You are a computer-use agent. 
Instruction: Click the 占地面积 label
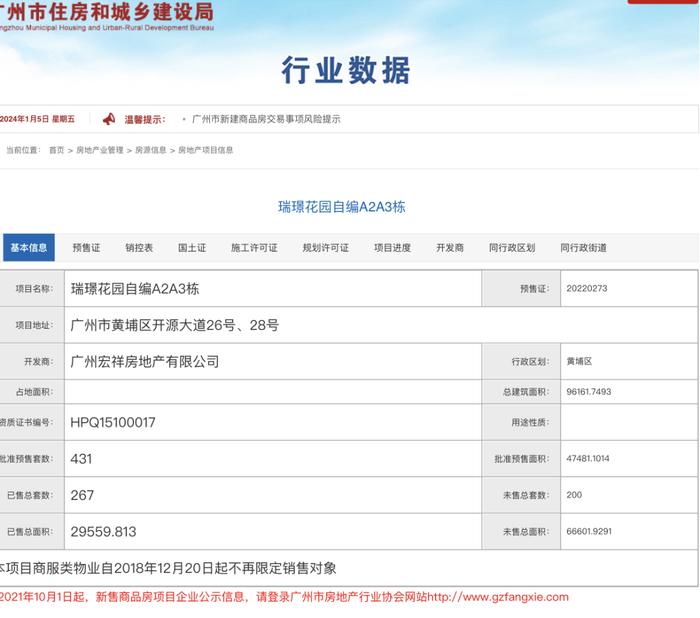[34, 392]
